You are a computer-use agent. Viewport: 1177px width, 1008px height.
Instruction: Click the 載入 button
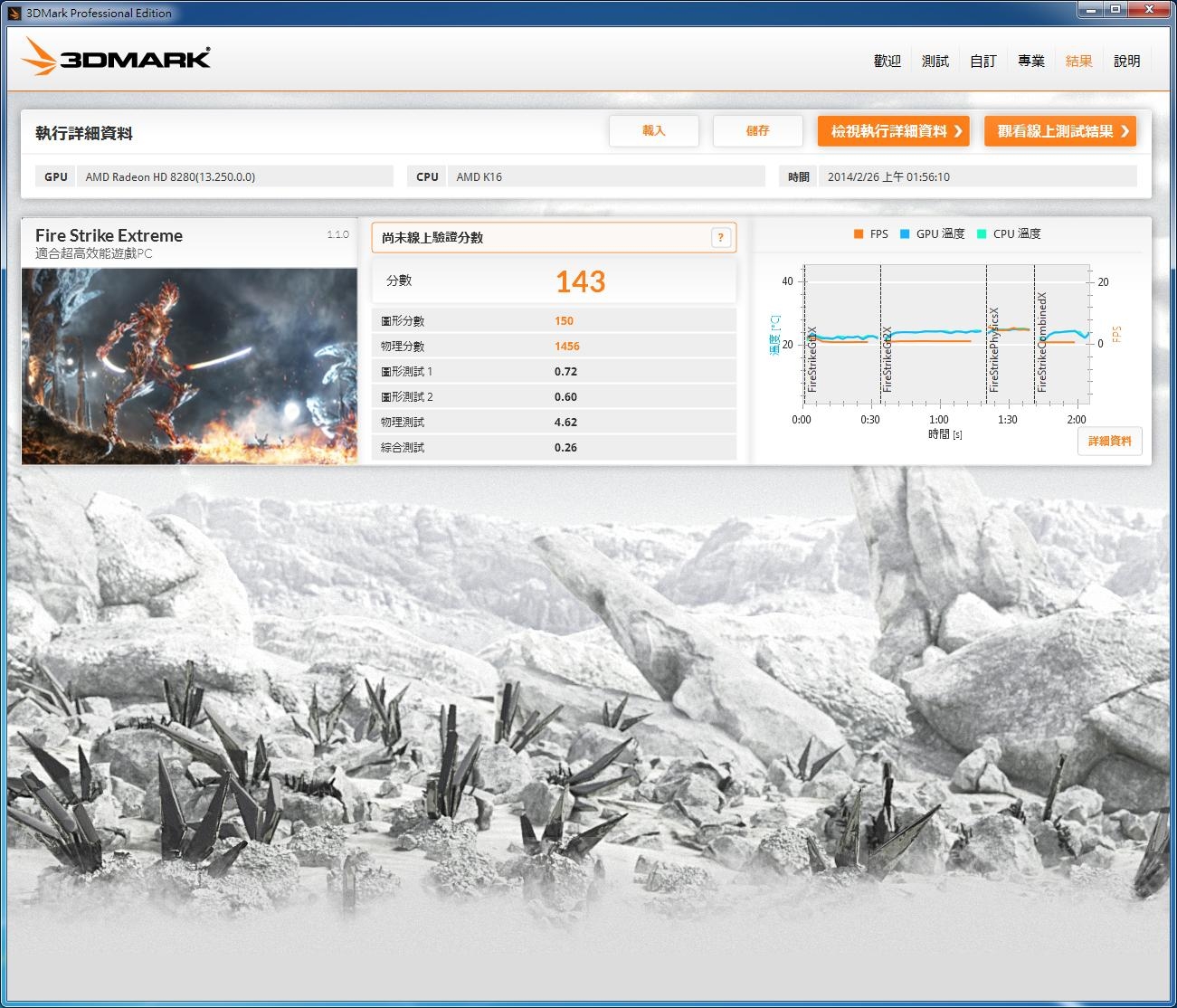pos(654,131)
